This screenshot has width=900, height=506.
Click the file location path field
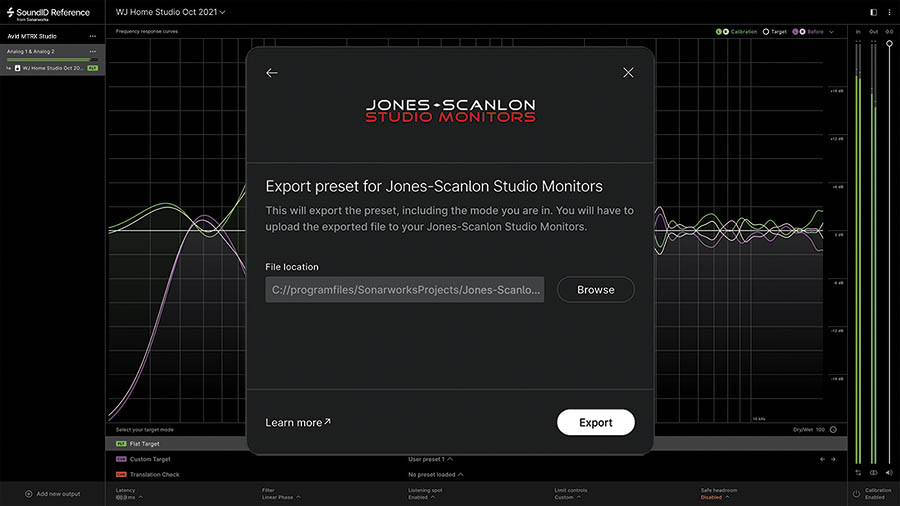(405, 290)
